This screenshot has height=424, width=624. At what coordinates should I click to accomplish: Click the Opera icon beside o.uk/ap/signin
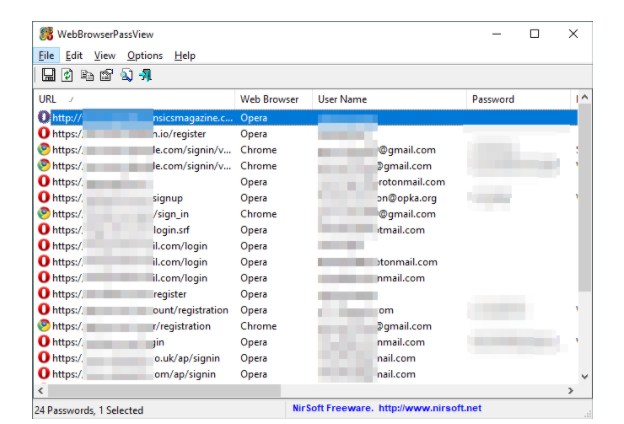[44, 358]
